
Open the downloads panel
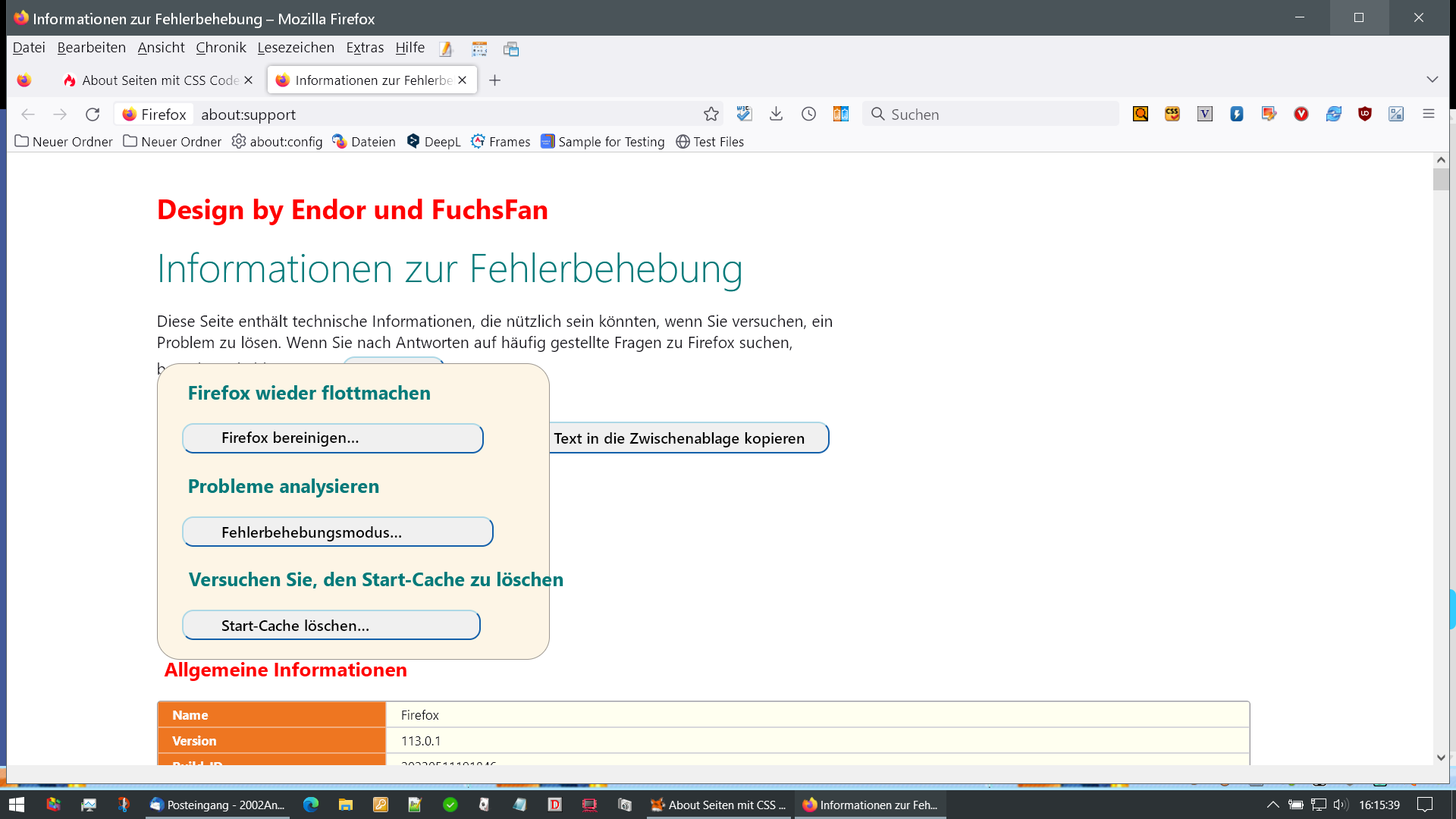776,114
